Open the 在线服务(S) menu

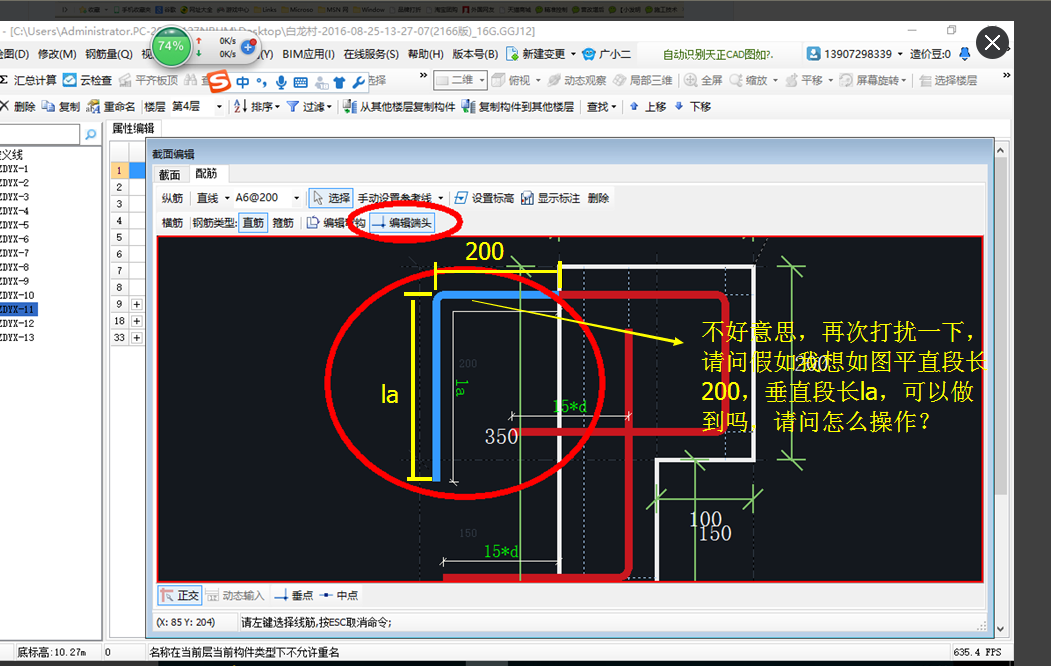[371, 54]
